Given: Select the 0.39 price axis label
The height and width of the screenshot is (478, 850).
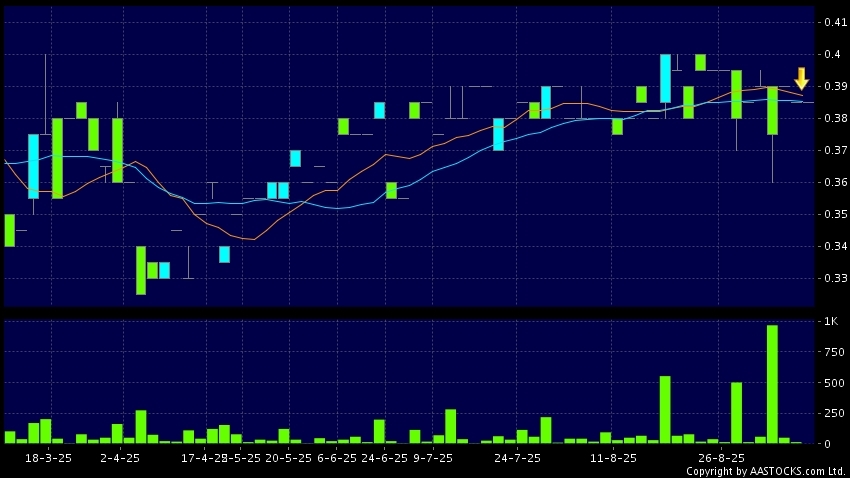Looking at the screenshot, I should point(835,86).
